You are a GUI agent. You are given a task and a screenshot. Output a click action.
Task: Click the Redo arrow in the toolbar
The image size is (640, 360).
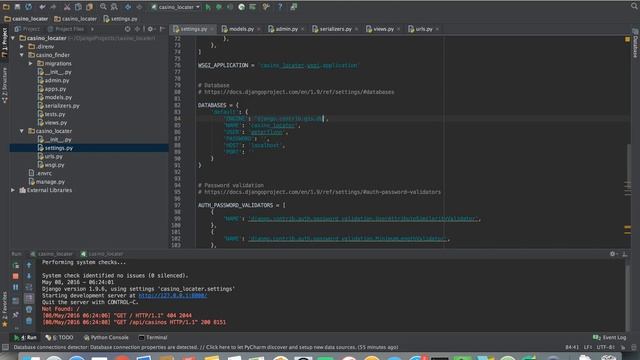(x=53, y=7)
